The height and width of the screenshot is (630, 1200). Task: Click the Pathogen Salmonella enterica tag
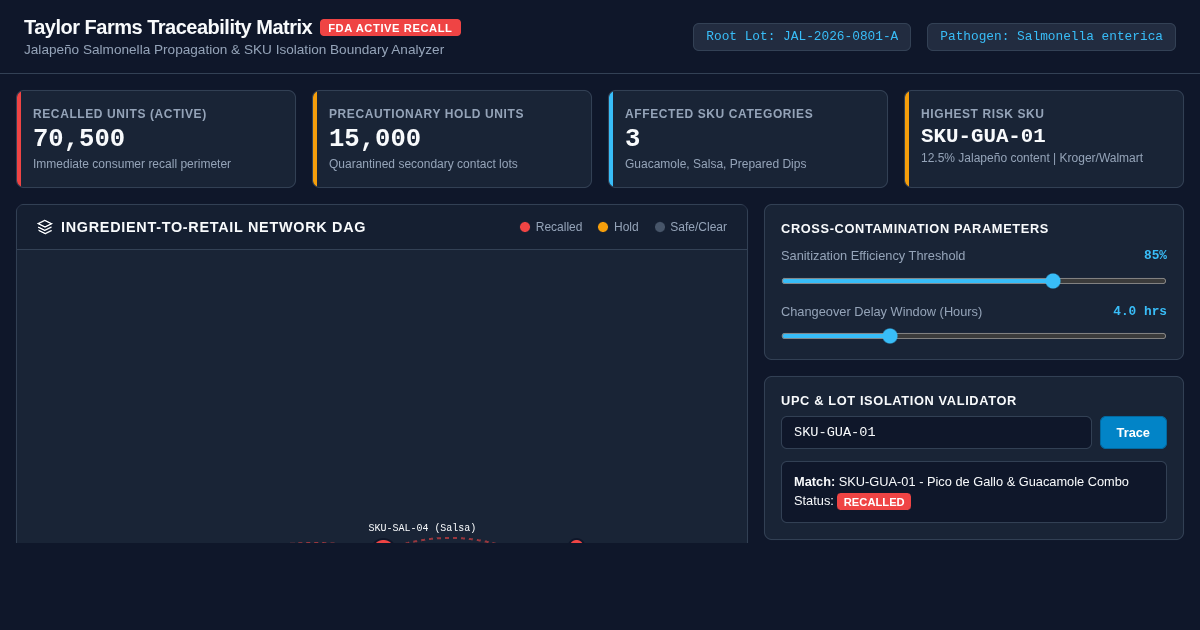coord(1051,37)
